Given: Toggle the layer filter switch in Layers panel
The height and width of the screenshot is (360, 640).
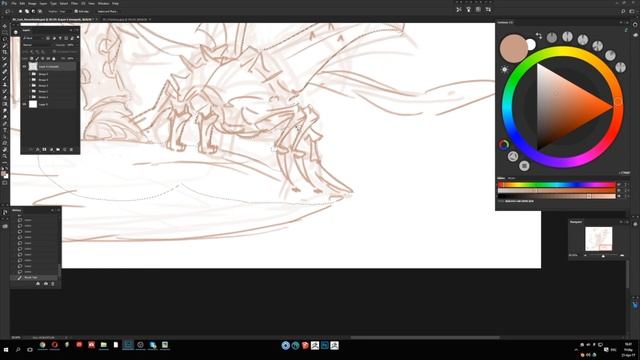Looking at the screenshot, I should click(78, 38).
